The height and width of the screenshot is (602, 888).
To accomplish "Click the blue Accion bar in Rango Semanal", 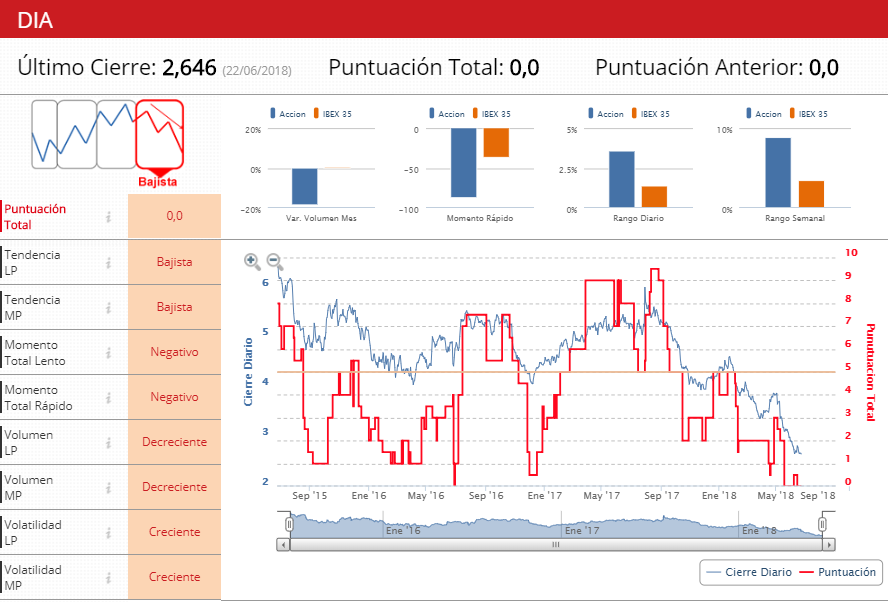I will point(778,173).
